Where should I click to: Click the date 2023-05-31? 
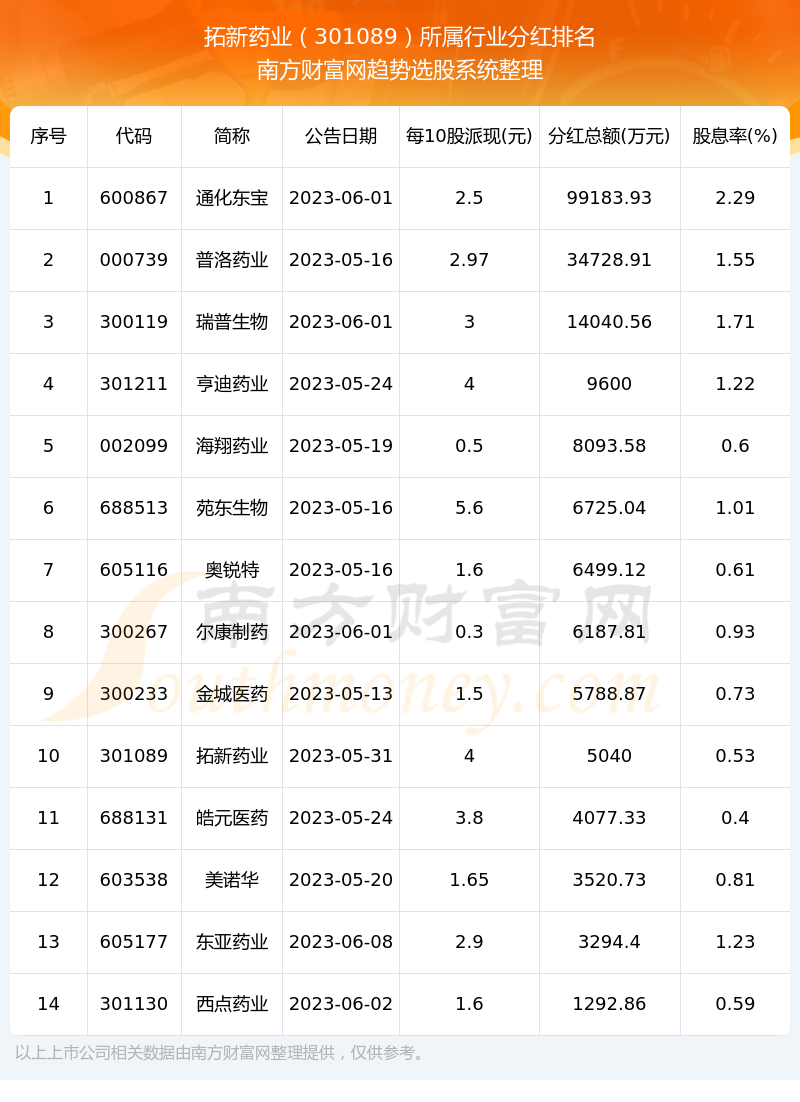341,756
